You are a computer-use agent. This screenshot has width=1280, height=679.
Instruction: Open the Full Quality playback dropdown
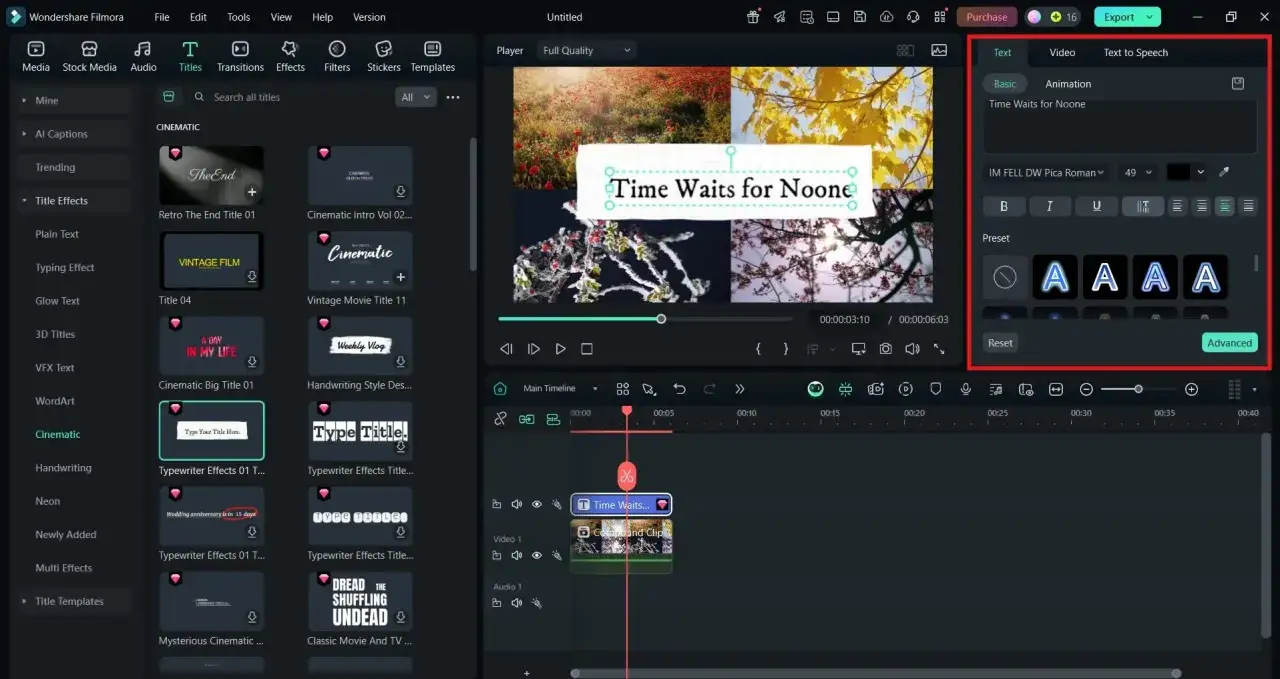point(585,50)
